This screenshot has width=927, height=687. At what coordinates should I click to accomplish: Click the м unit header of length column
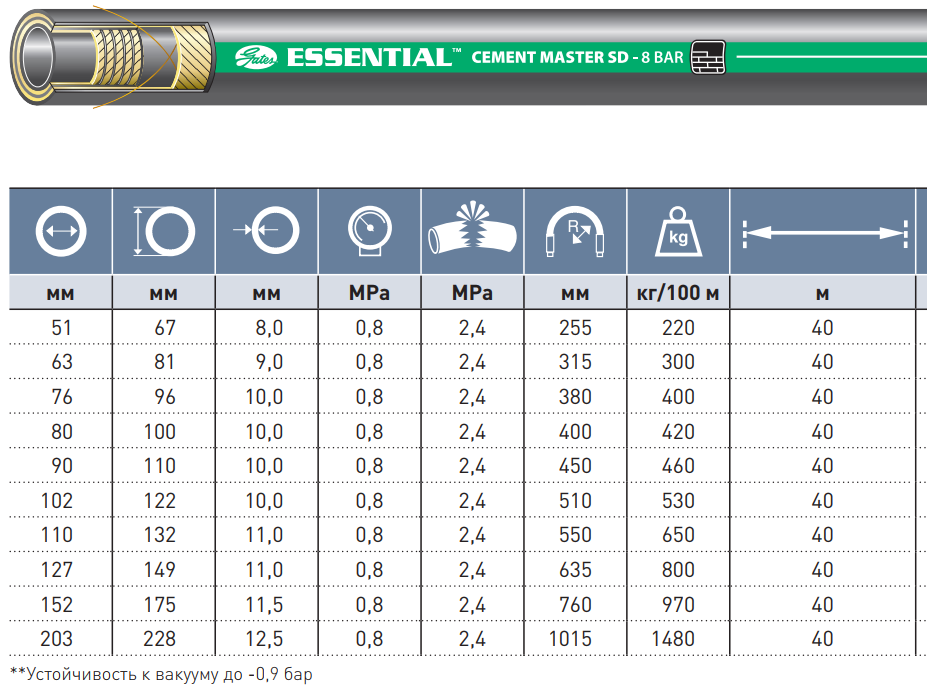tap(822, 294)
